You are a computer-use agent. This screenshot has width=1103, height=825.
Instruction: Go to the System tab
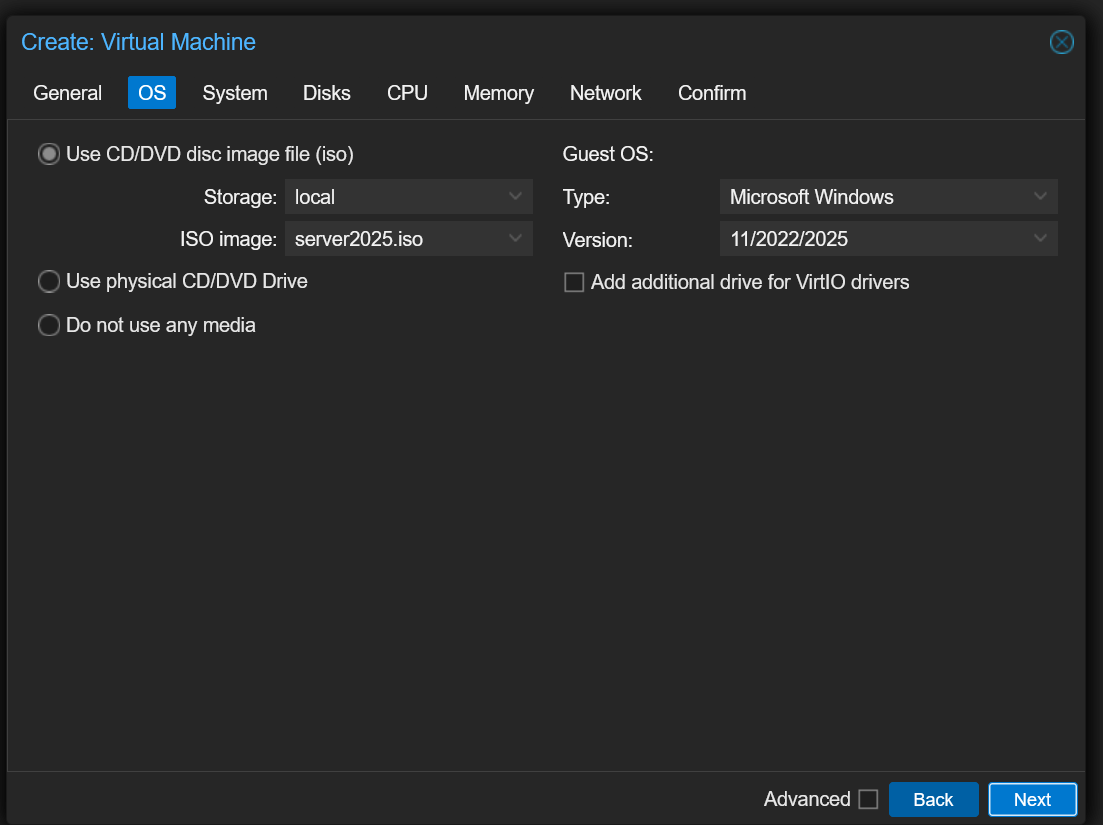click(x=235, y=93)
